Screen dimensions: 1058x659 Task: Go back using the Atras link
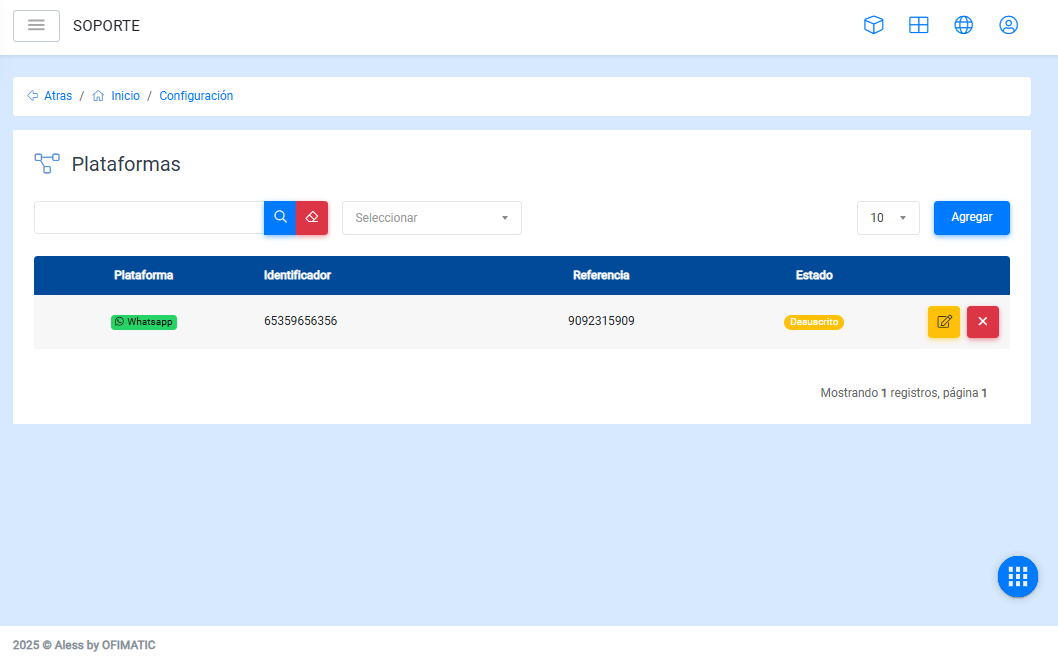(x=57, y=96)
